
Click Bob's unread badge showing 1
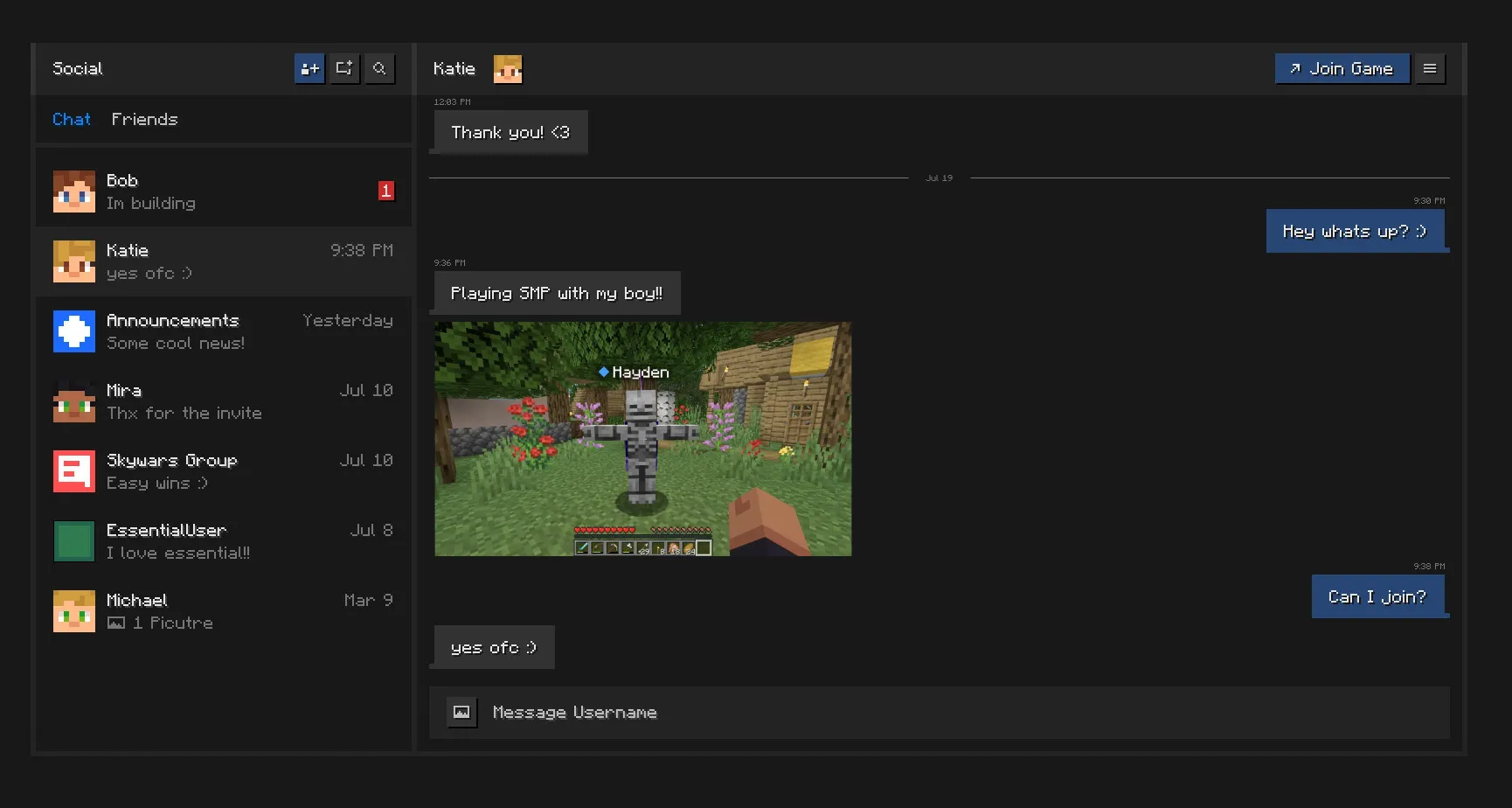[385, 191]
